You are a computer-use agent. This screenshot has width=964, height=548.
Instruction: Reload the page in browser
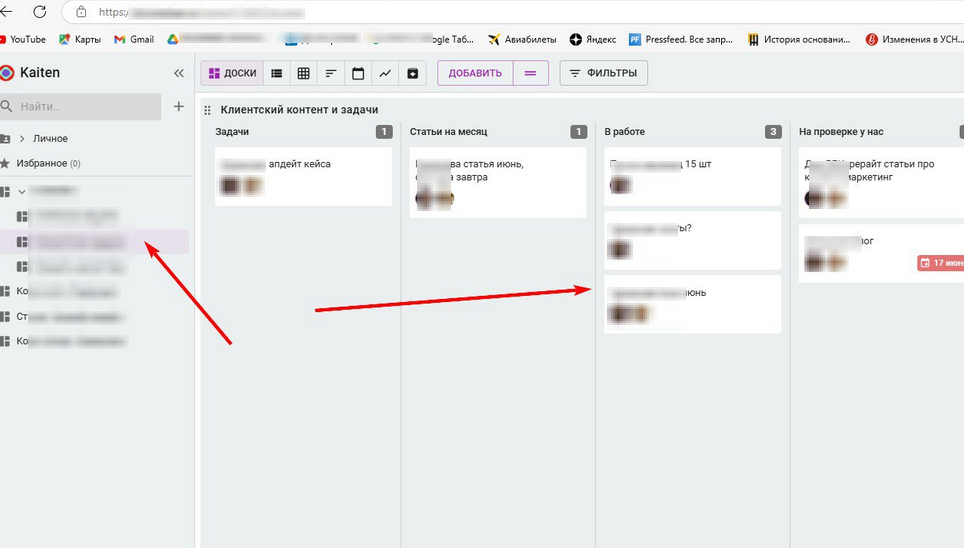[x=40, y=13]
